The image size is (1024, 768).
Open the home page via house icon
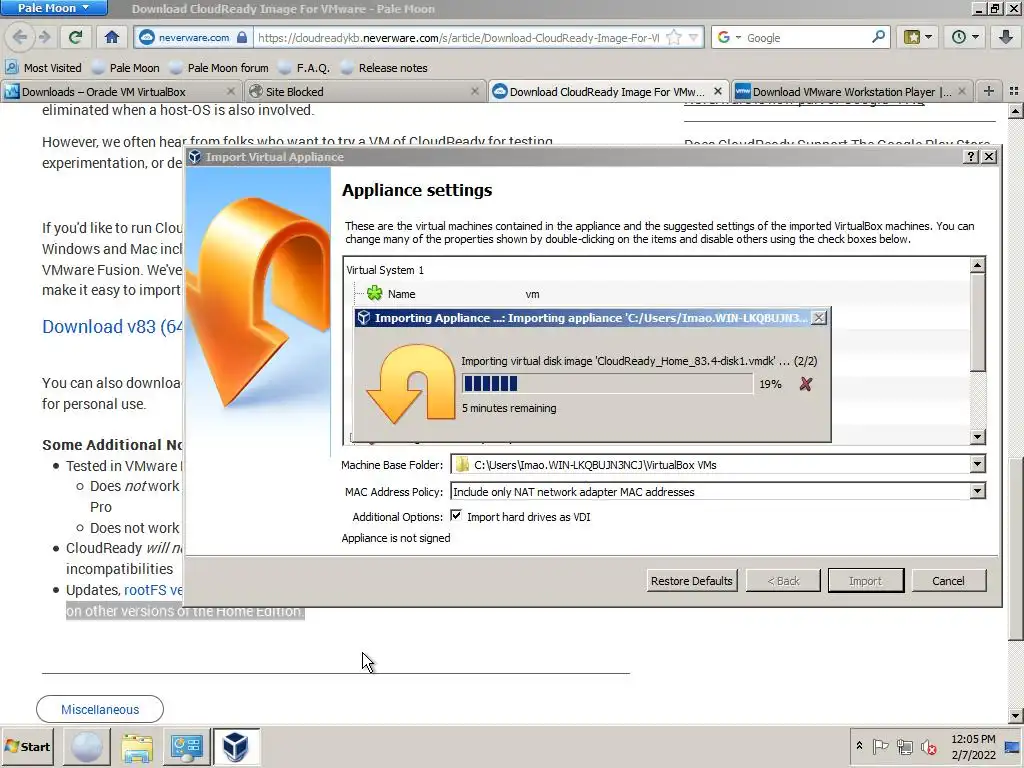pos(112,37)
